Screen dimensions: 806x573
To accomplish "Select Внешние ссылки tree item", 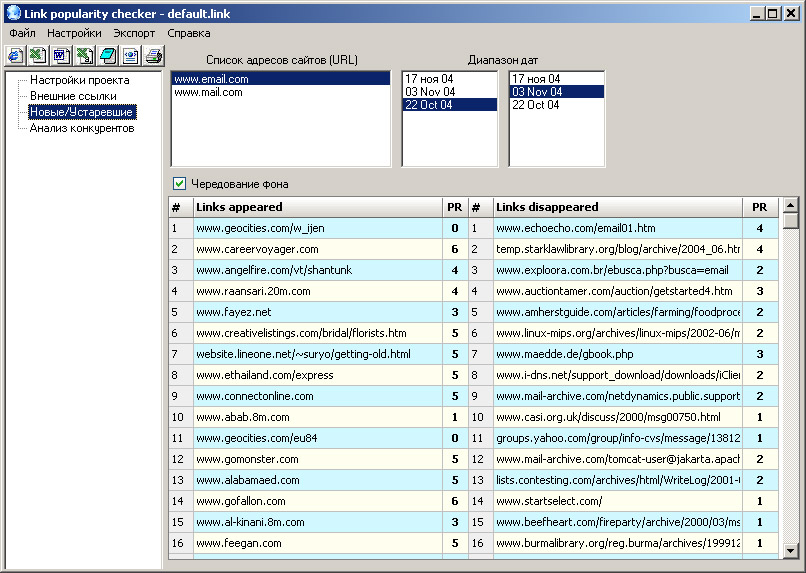I will [74, 96].
